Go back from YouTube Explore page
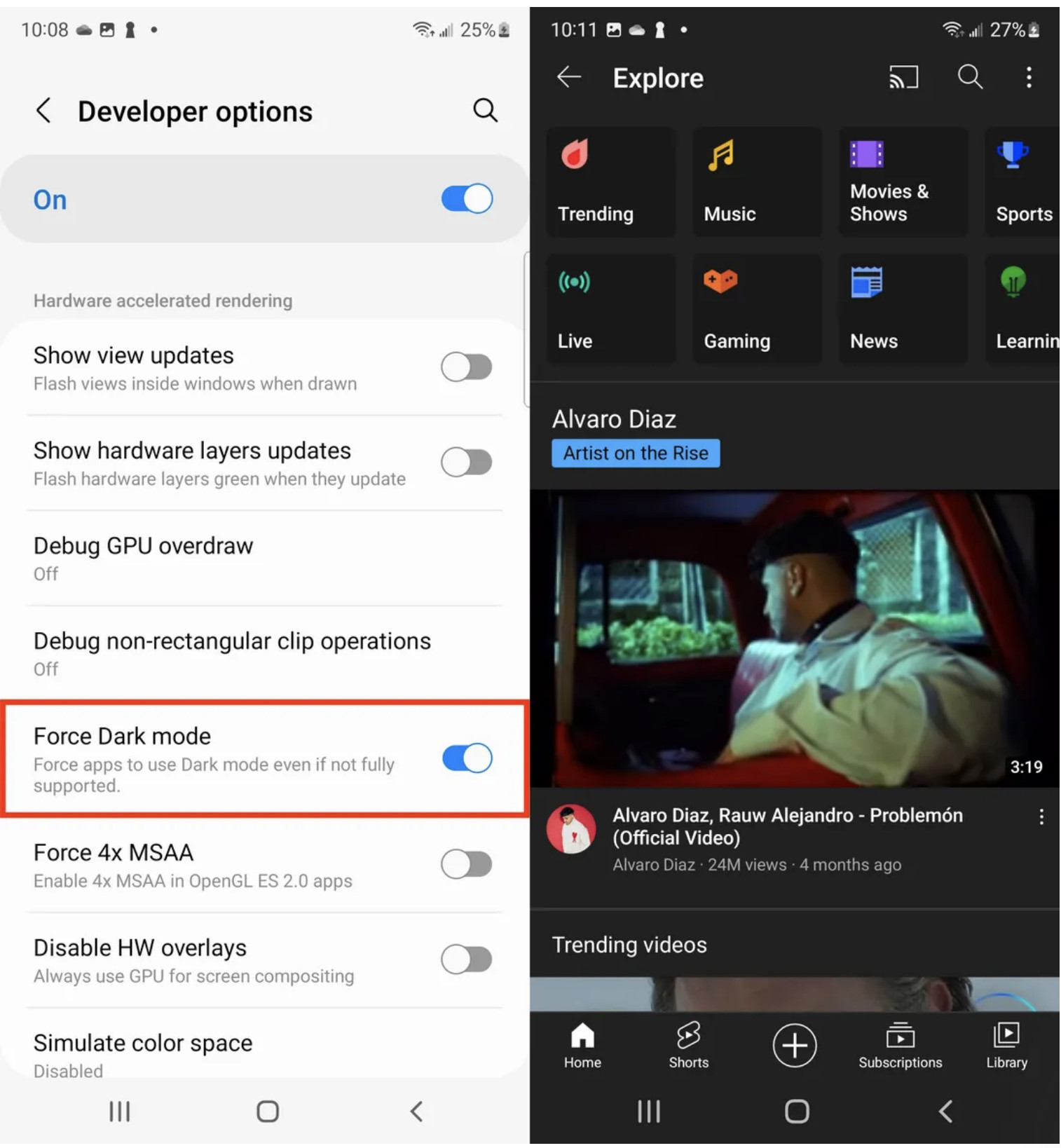 coord(569,77)
